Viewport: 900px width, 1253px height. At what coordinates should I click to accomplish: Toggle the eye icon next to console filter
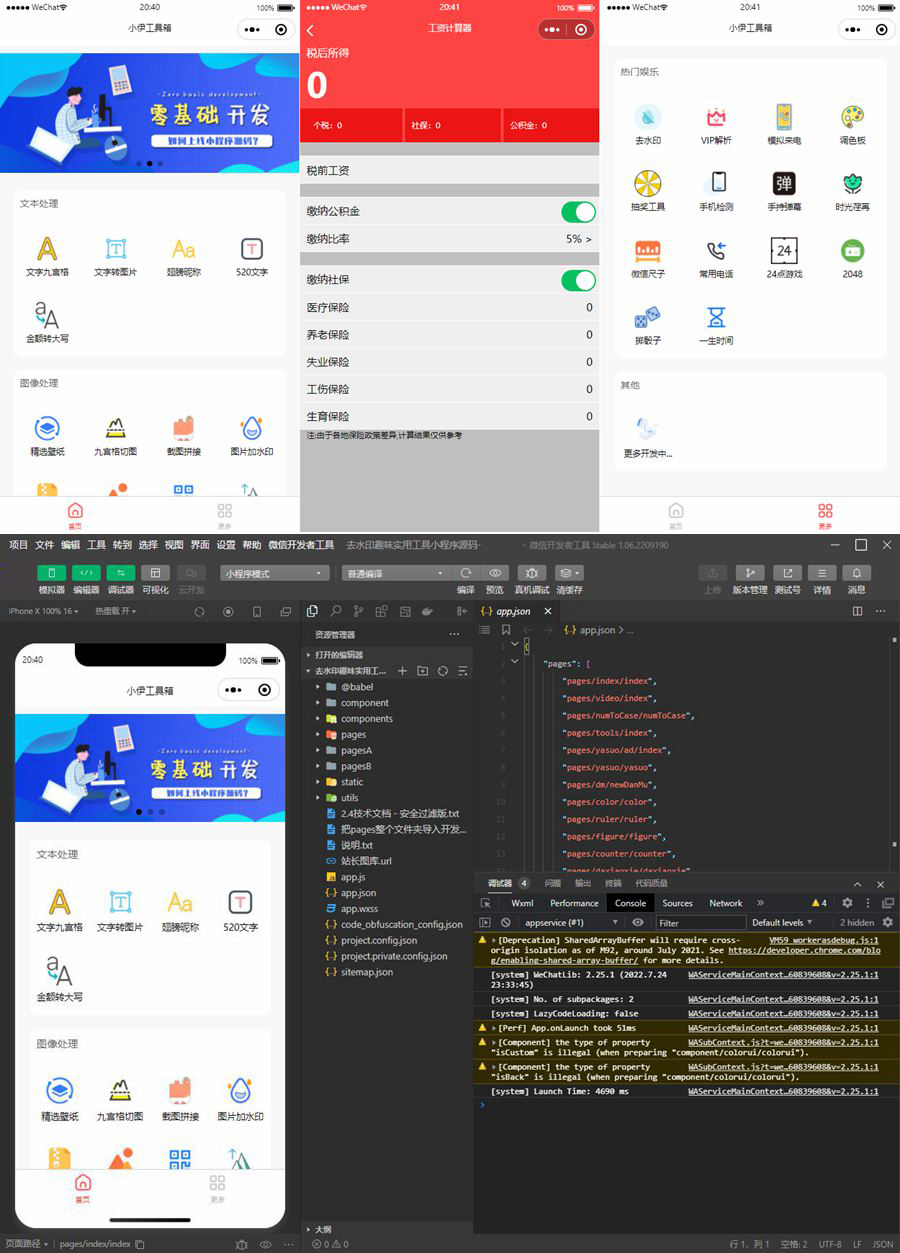(x=638, y=922)
